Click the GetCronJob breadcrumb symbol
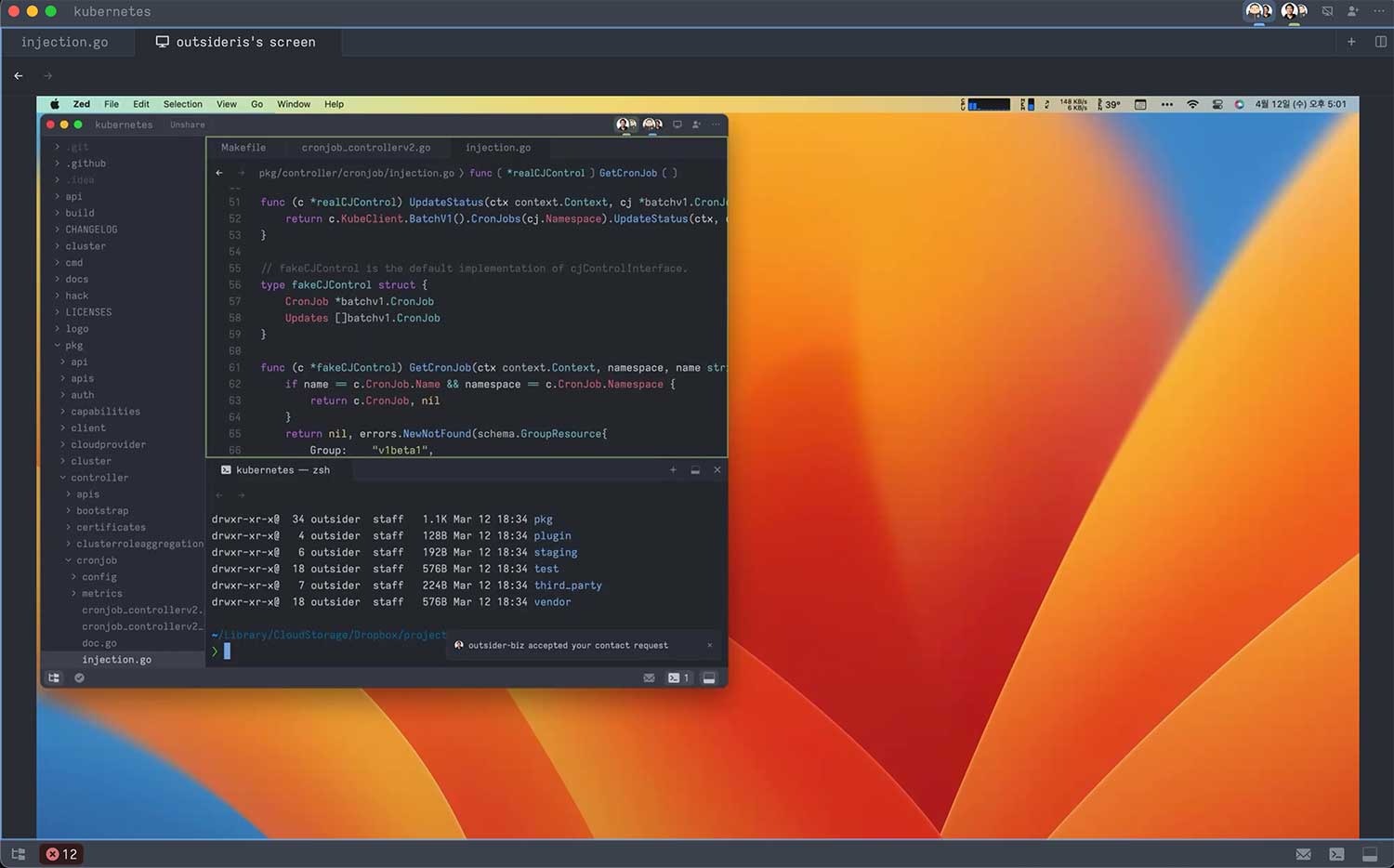Image resolution: width=1394 pixels, height=868 pixels. point(628,173)
